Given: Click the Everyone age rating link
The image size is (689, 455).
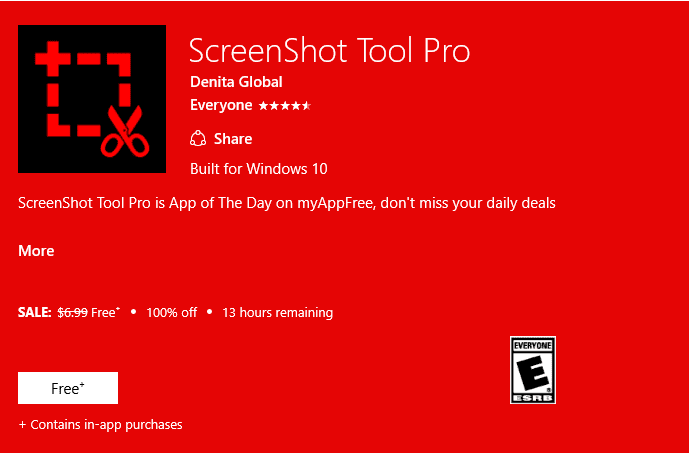Looking at the screenshot, I should coord(221,106).
